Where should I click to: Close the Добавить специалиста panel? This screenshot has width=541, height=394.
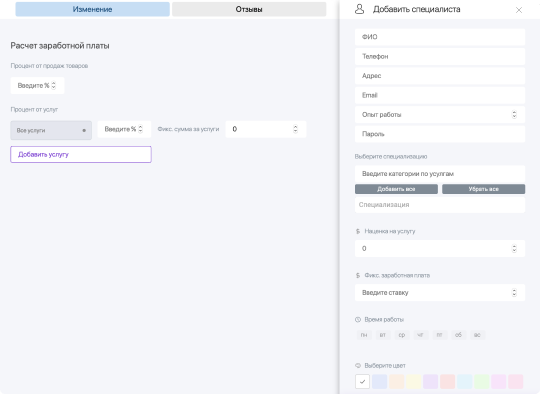coord(519,10)
